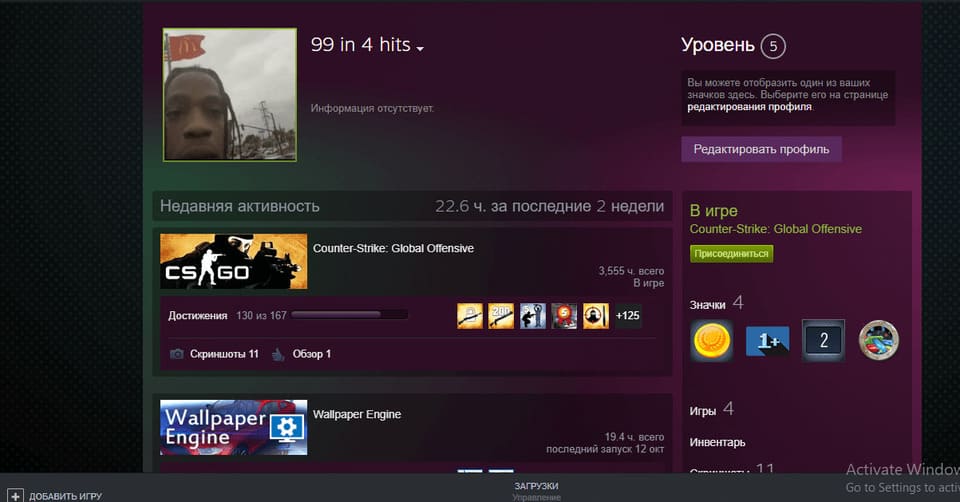The image size is (960, 502).
Task: Expand the dropdown arrow beside '99 in 4 hits'
Action: click(x=420, y=48)
